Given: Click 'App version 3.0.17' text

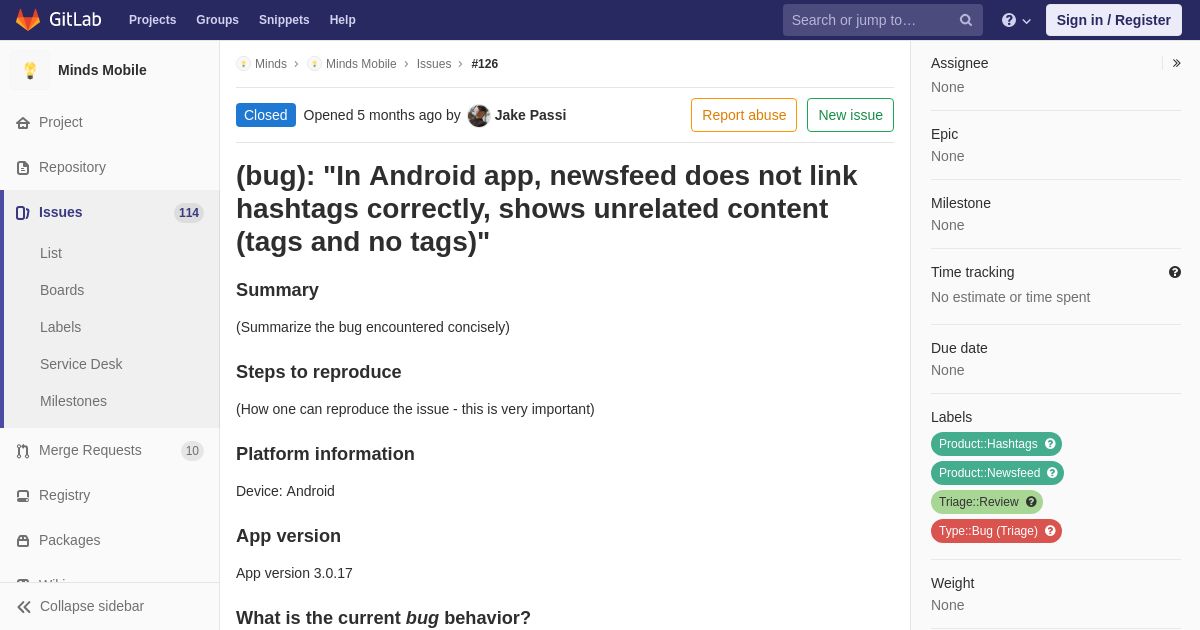Looking at the screenshot, I should click(x=294, y=573).
